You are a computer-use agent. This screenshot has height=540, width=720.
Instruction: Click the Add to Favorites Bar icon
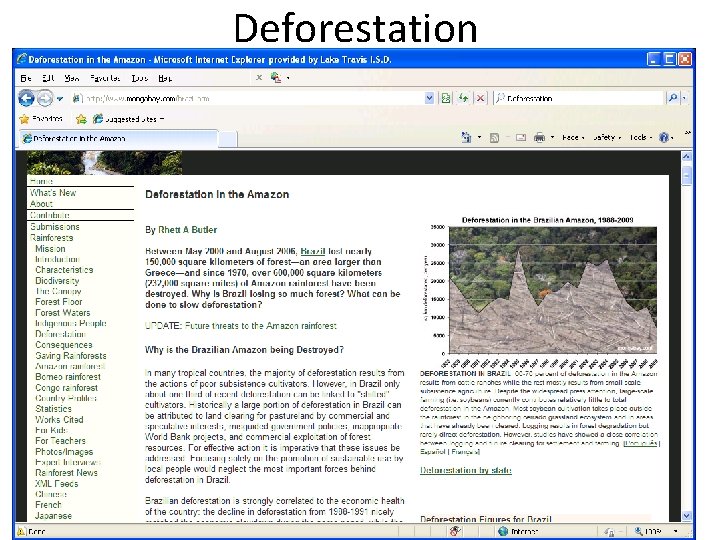pos(81,119)
